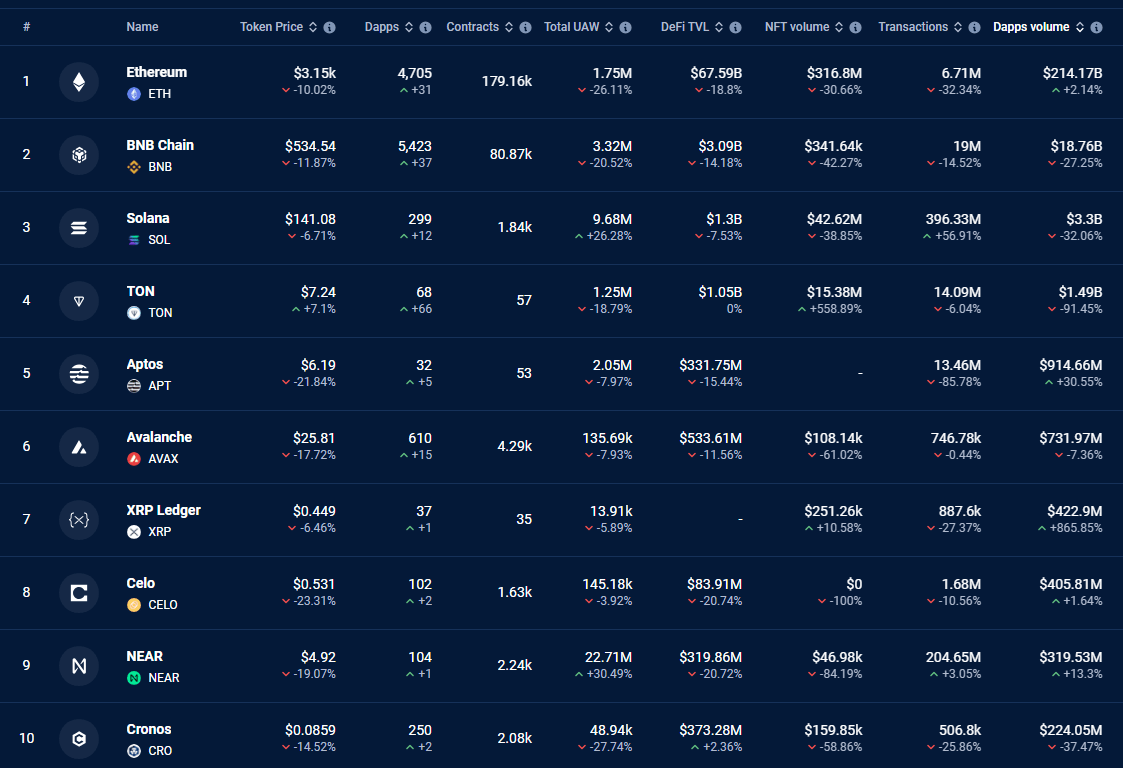Screen dimensions: 1123x768
Task: Sort table by NFT volume arrows
Action: pos(839,27)
